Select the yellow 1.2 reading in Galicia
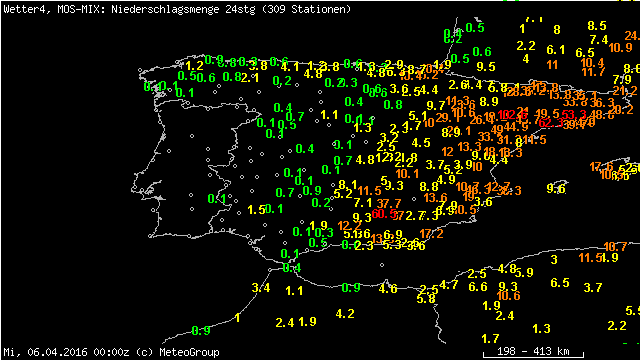This screenshot has width=640, height=360. point(194,66)
